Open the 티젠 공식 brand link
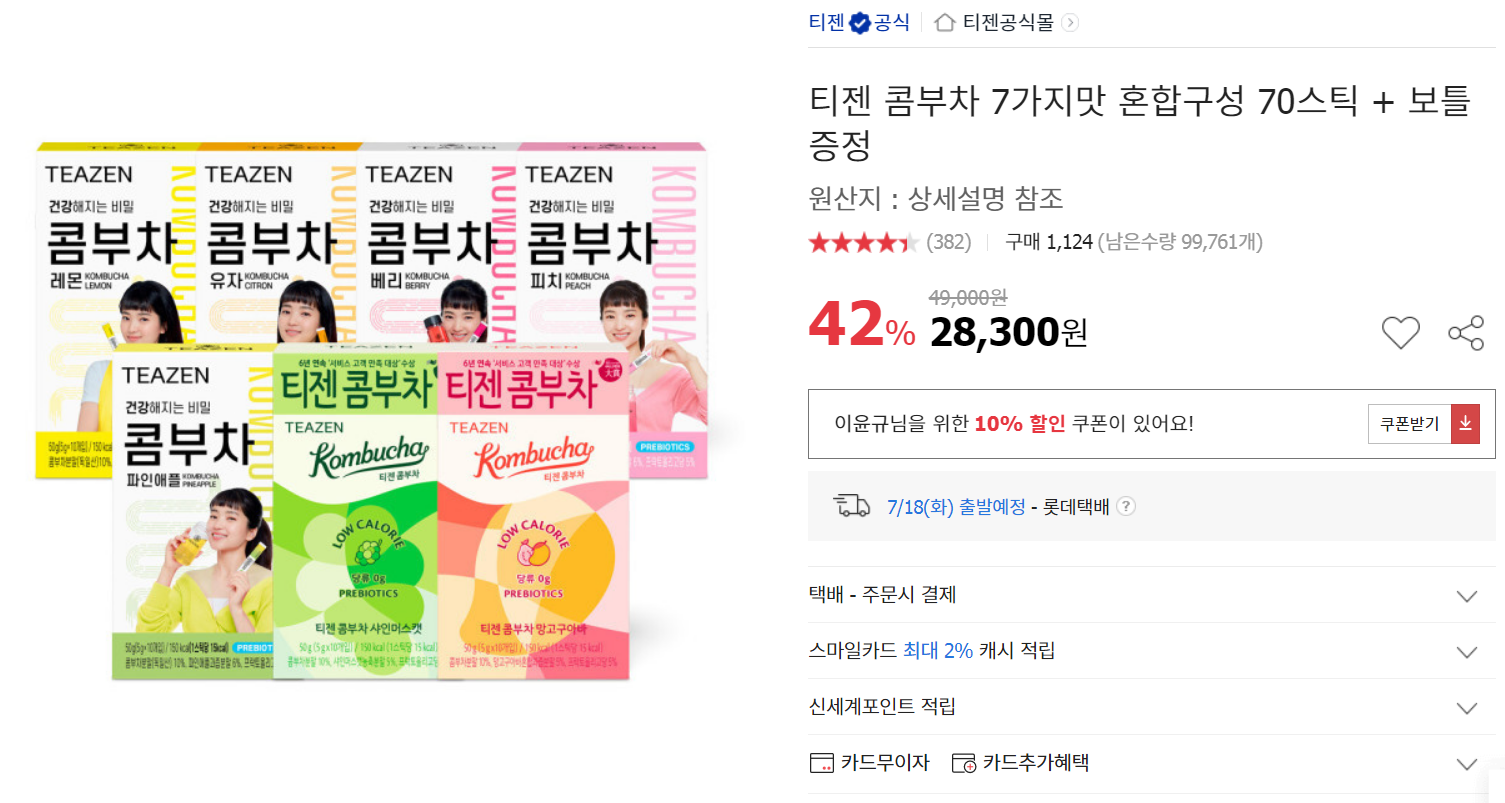 pos(859,22)
